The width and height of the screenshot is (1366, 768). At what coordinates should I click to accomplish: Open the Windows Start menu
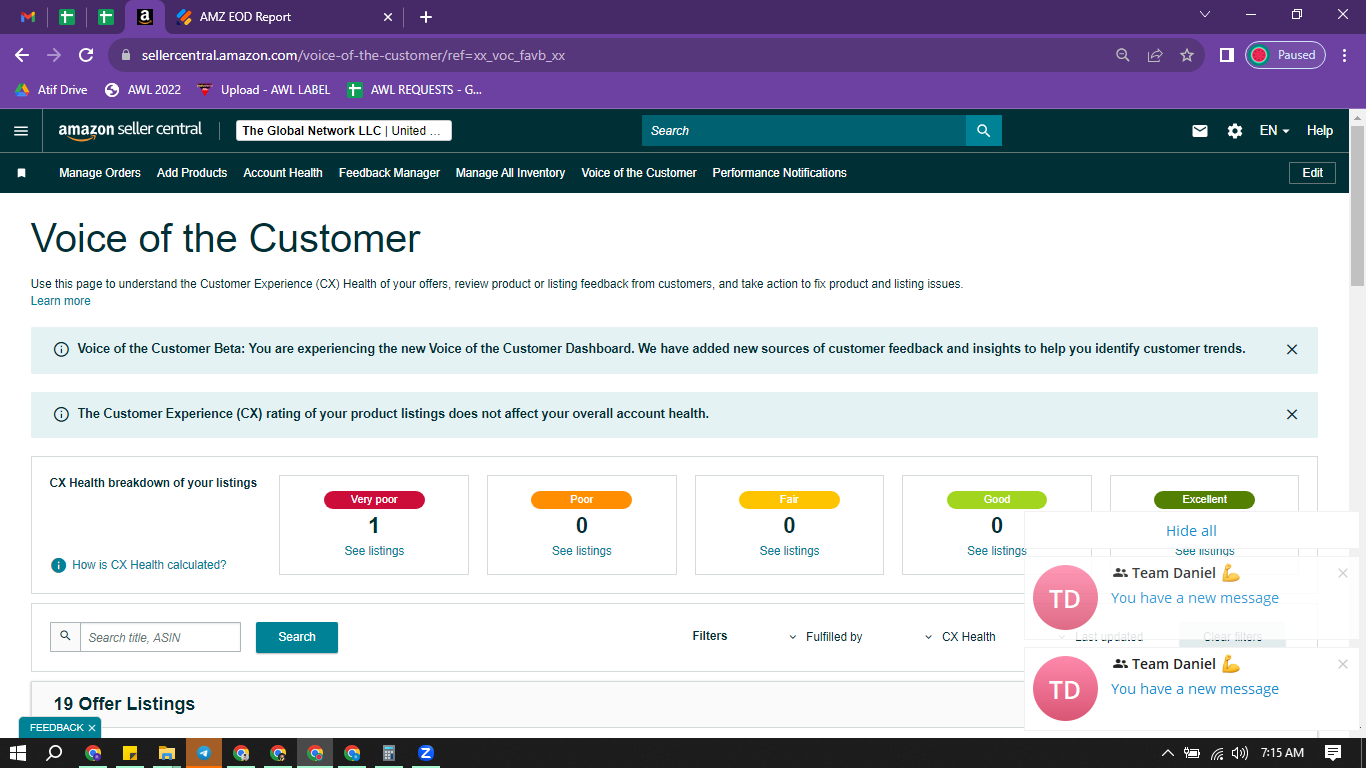(18, 753)
